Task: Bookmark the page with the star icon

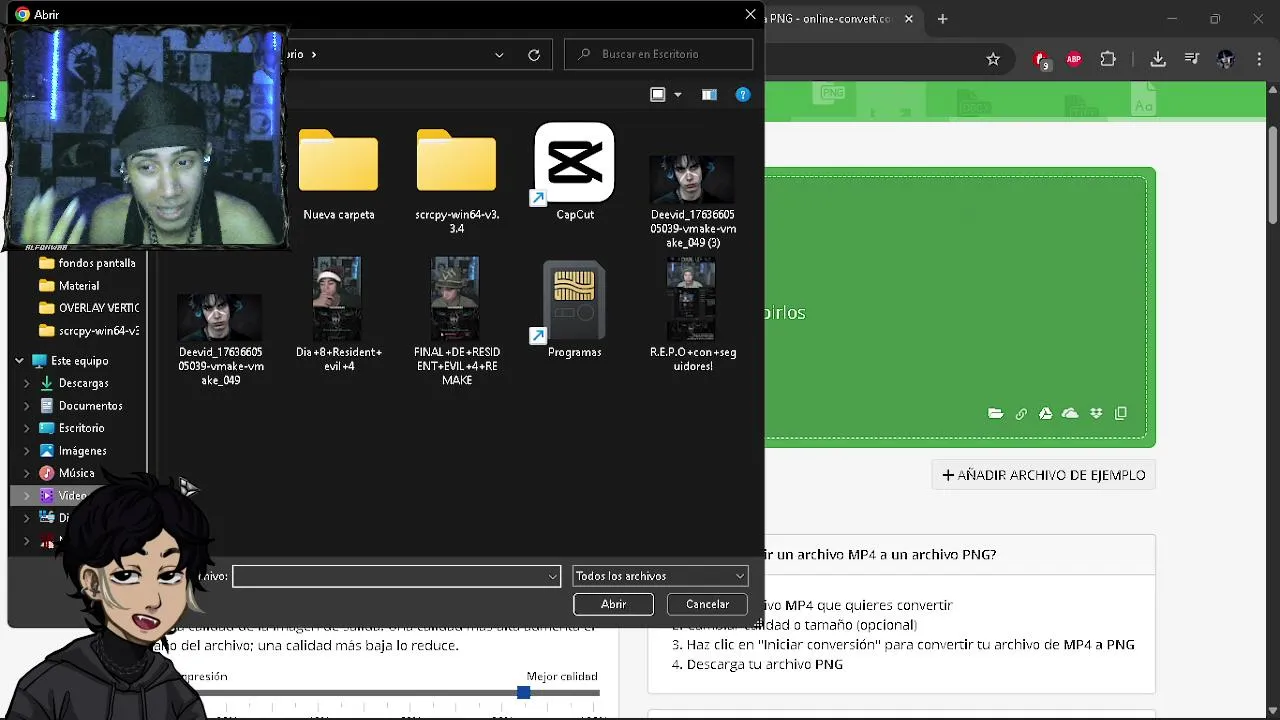Action: coord(993,59)
